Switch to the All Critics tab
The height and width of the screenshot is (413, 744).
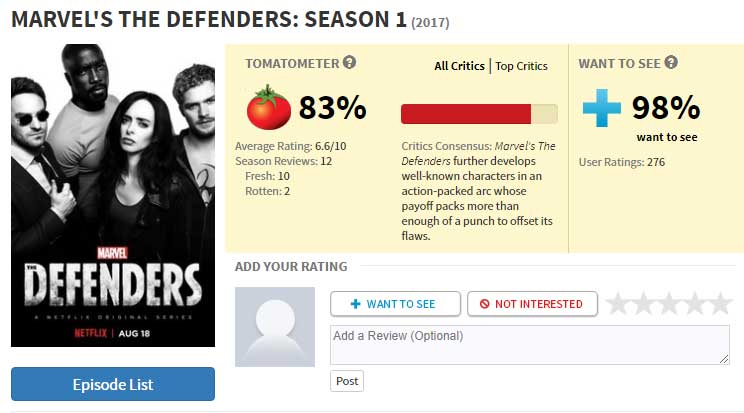click(x=459, y=66)
